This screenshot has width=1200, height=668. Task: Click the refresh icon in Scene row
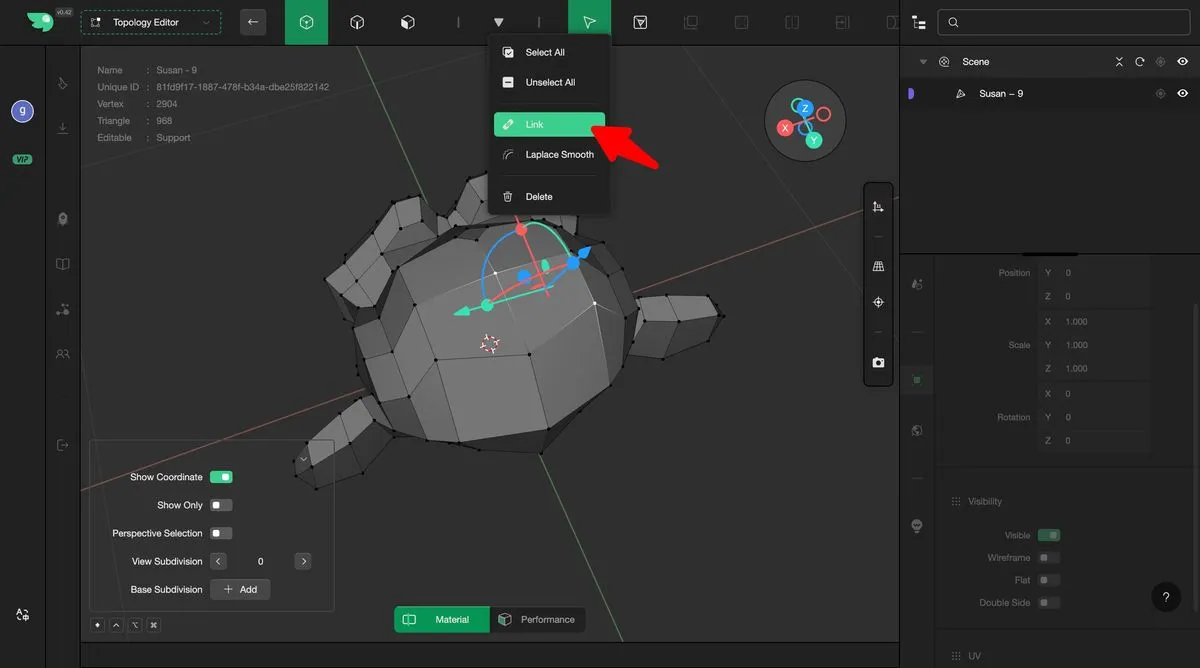tap(1139, 62)
